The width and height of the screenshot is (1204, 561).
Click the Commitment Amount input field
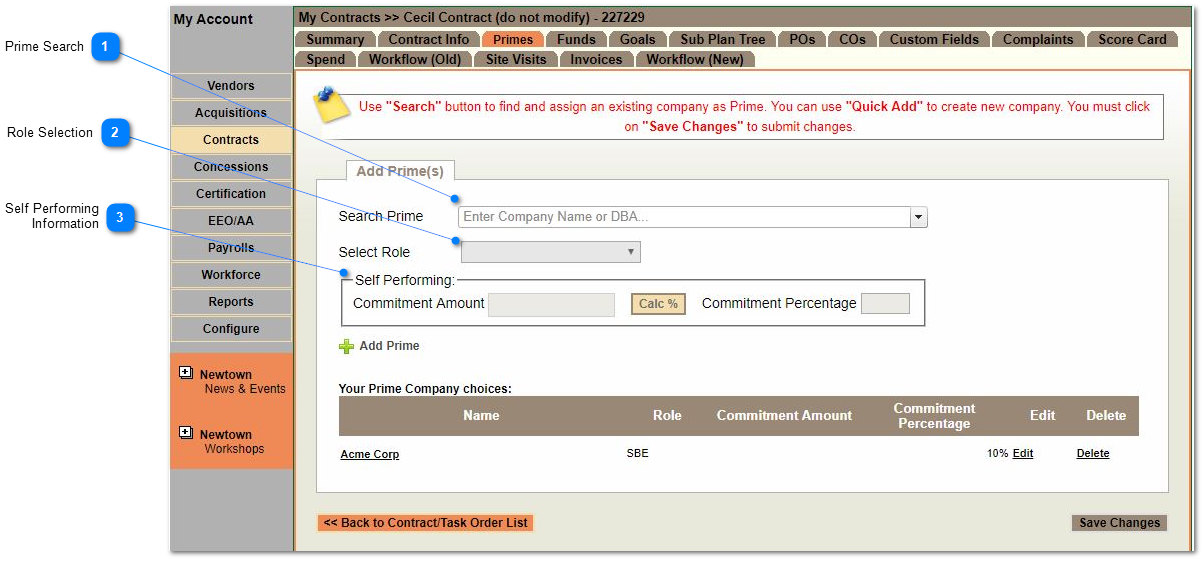pyautogui.click(x=551, y=304)
